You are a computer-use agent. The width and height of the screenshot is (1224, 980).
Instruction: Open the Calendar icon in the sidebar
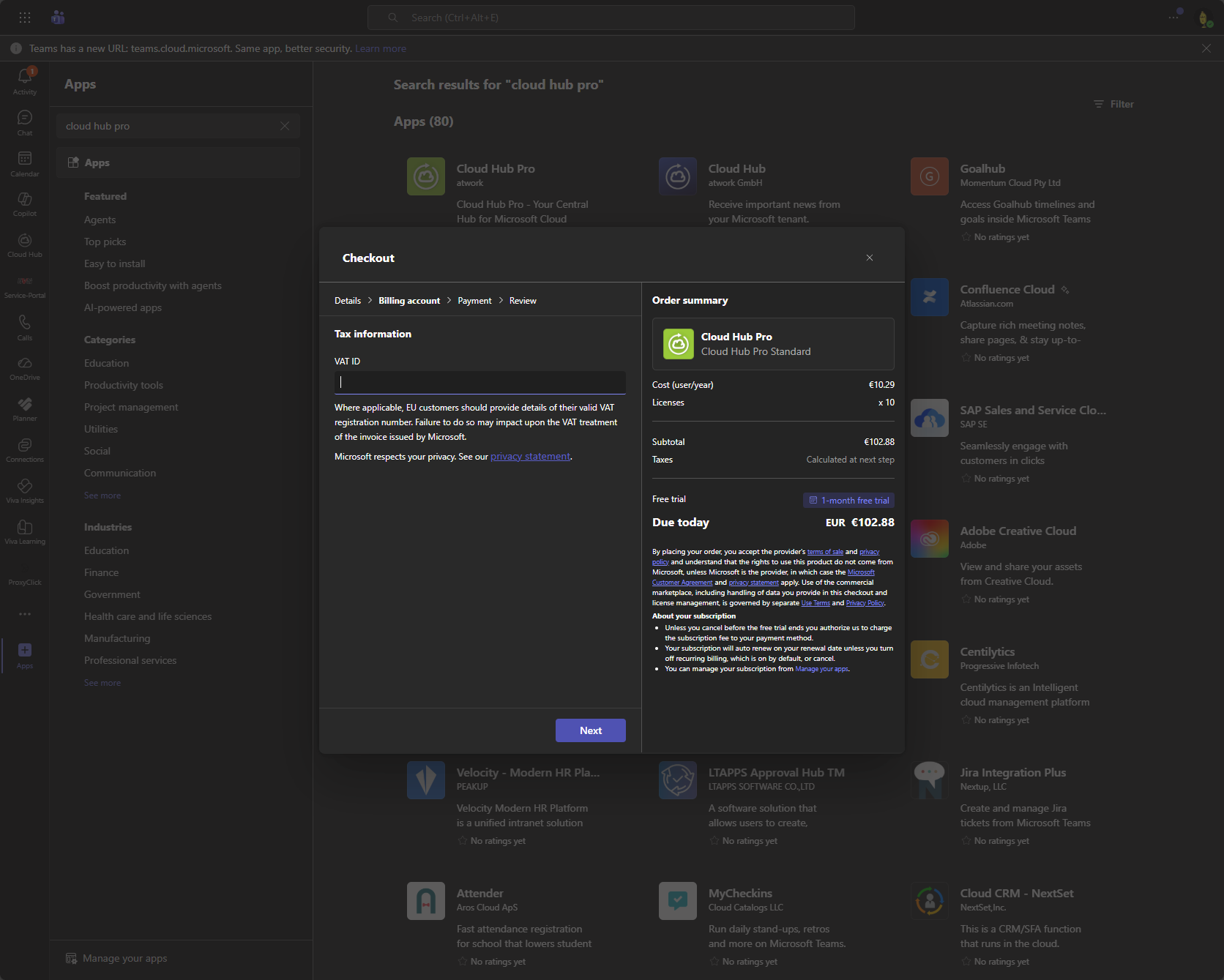click(25, 163)
